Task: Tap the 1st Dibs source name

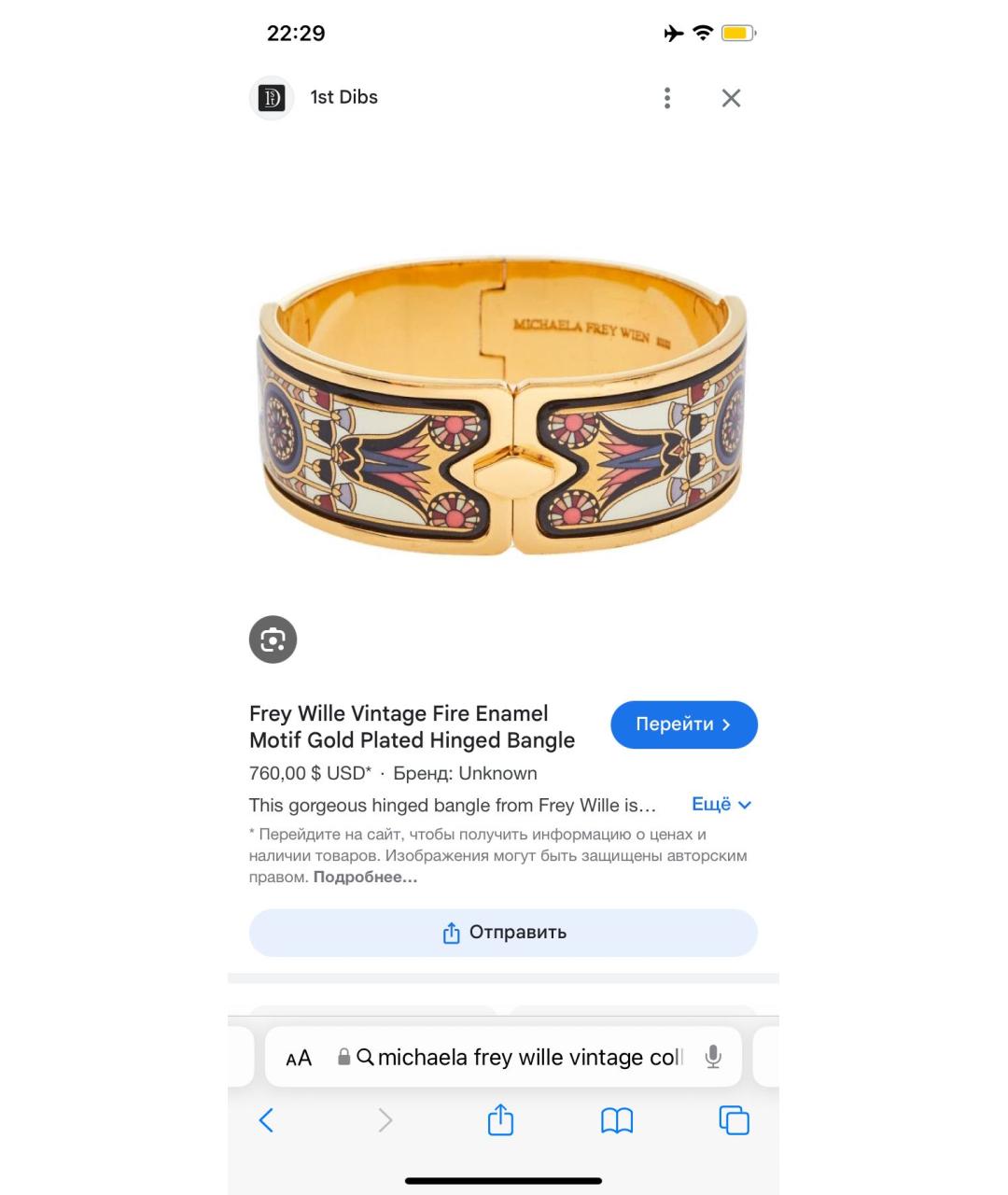Action: tap(343, 97)
